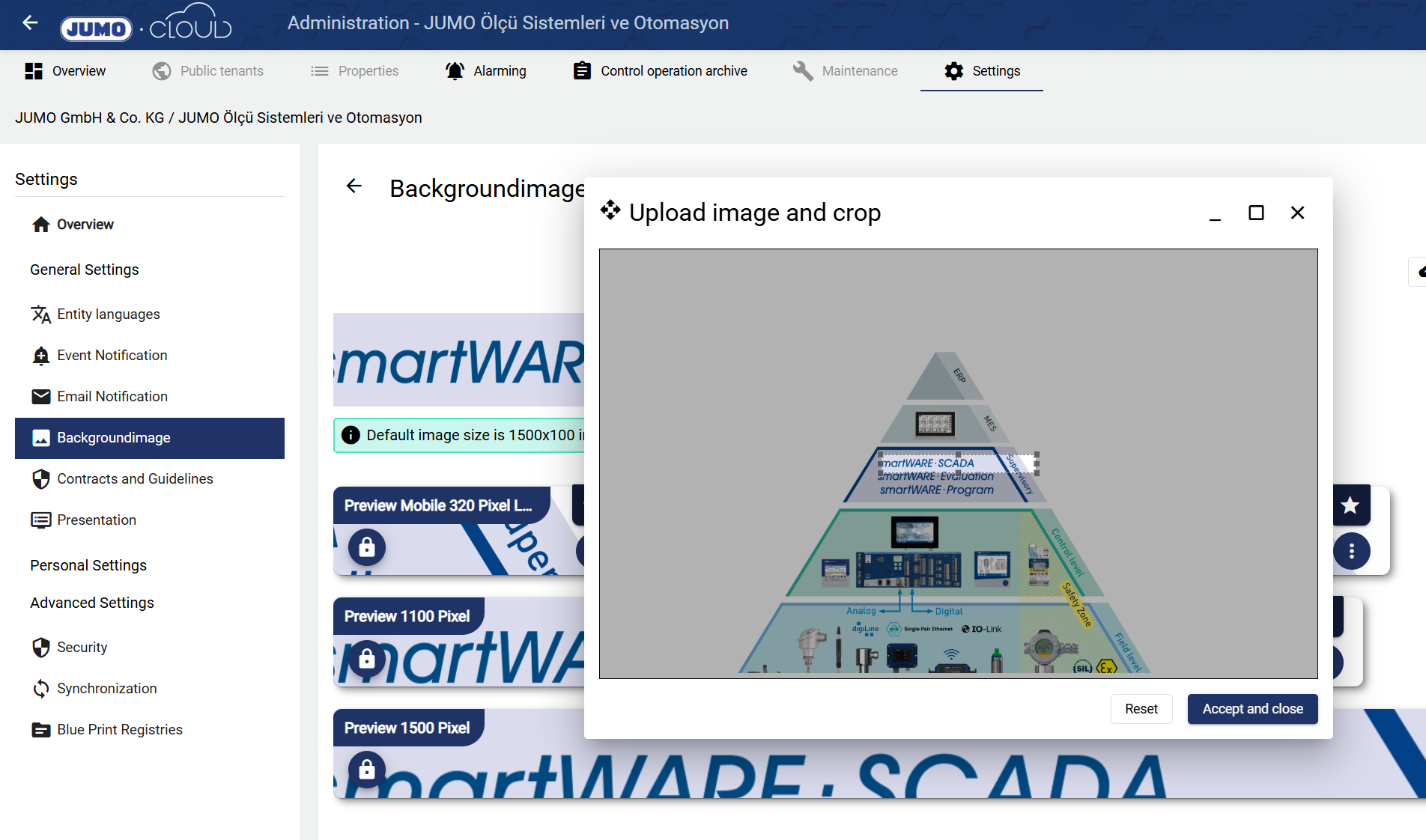Screen dimensions: 1426x840
Task: Click the back arrow beside Backgroundimage heading
Action: pyautogui.click(x=354, y=186)
